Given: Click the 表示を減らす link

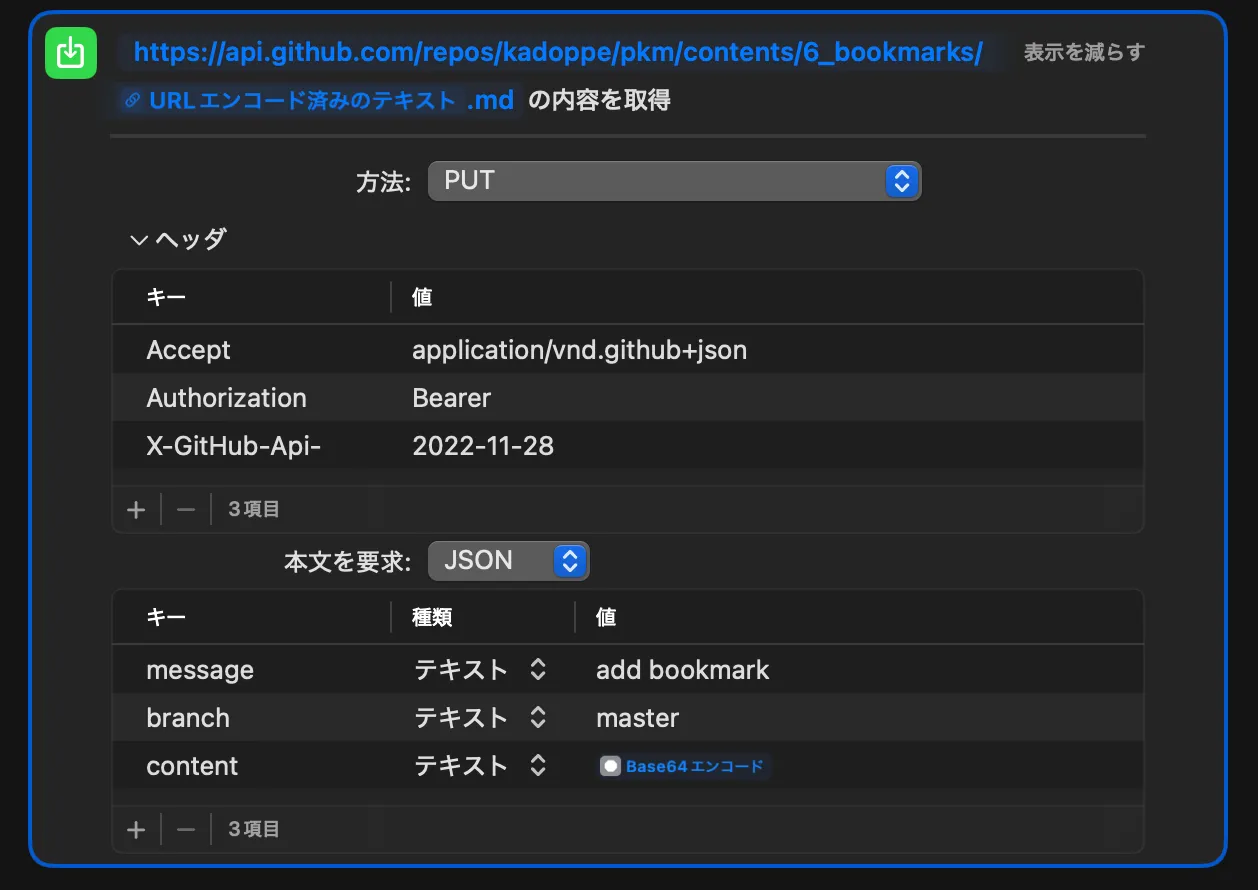Looking at the screenshot, I should point(1084,52).
